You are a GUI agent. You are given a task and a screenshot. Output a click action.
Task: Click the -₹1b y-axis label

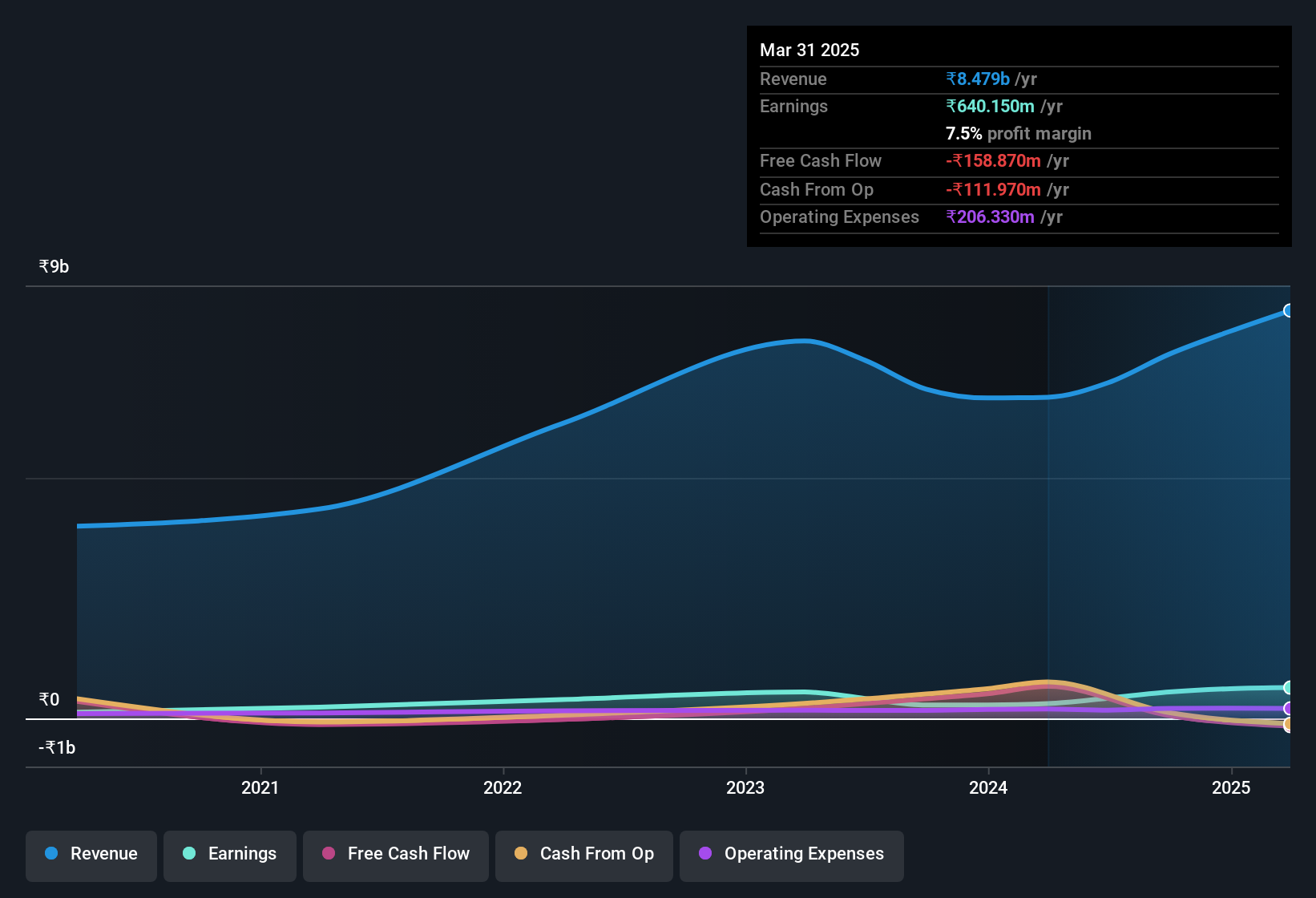pyautogui.click(x=57, y=747)
